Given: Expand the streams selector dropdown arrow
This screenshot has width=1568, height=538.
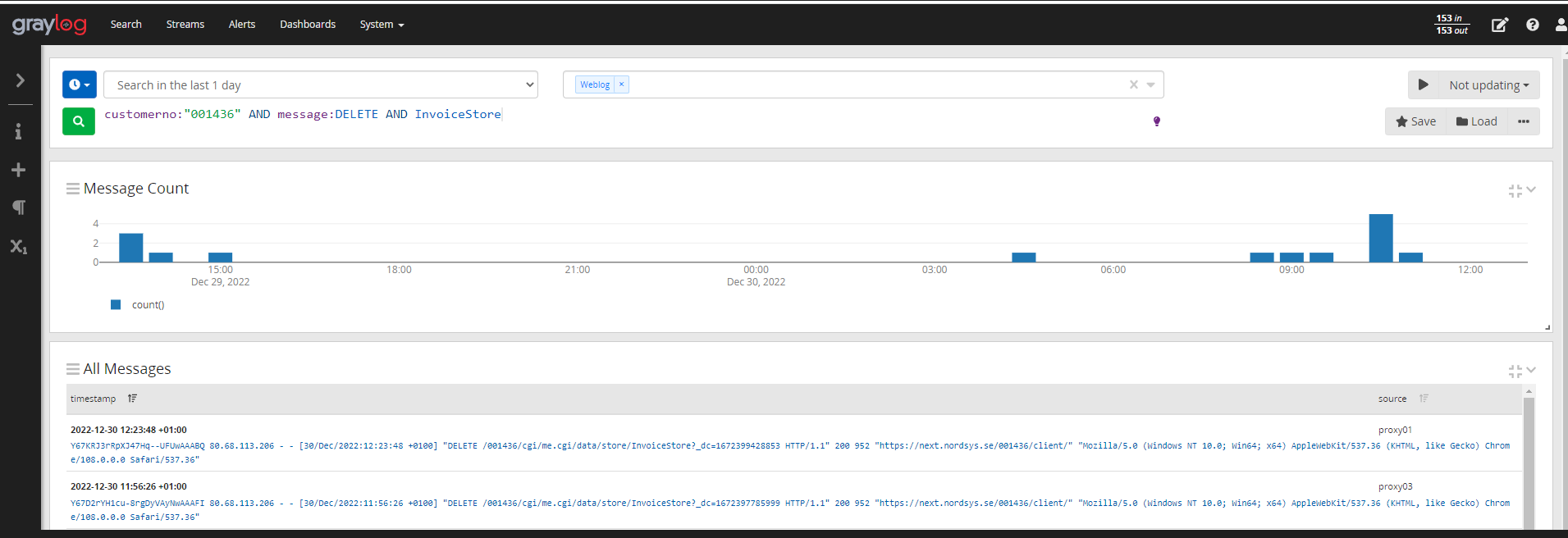Looking at the screenshot, I should [x=1150, y=84].
